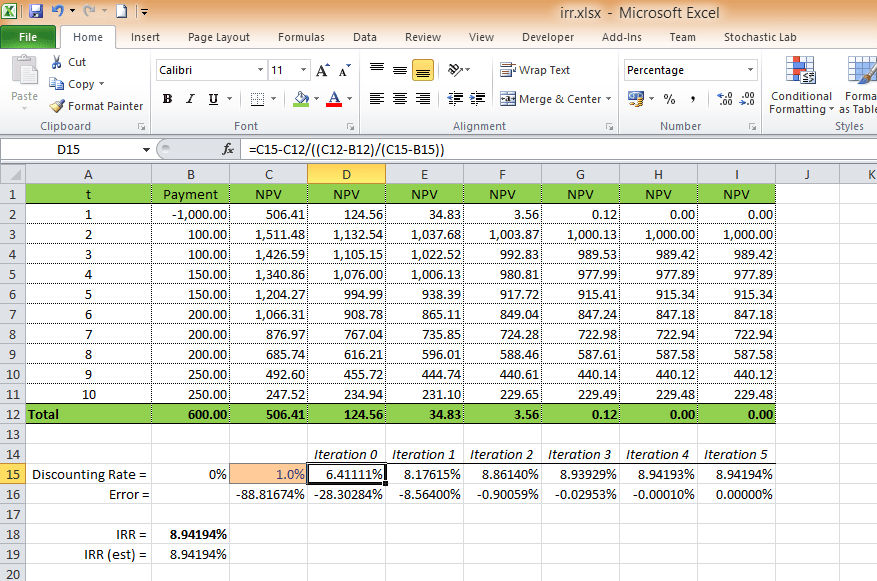Click Decrease Decimal icon
This screenshot has width=877, height=581.
click(747, 99)
